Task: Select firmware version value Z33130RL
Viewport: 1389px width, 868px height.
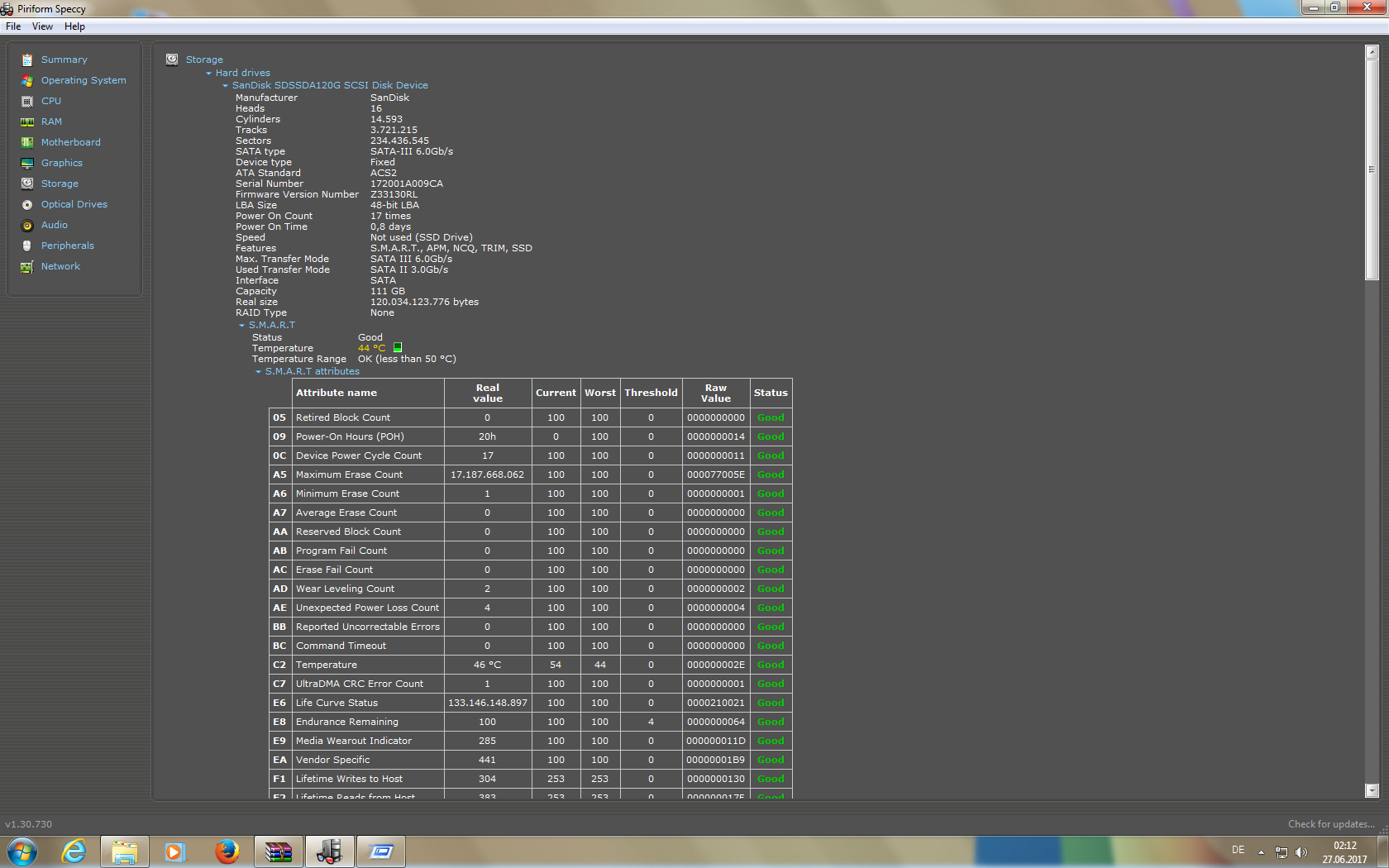Action: tap(394, 194)
